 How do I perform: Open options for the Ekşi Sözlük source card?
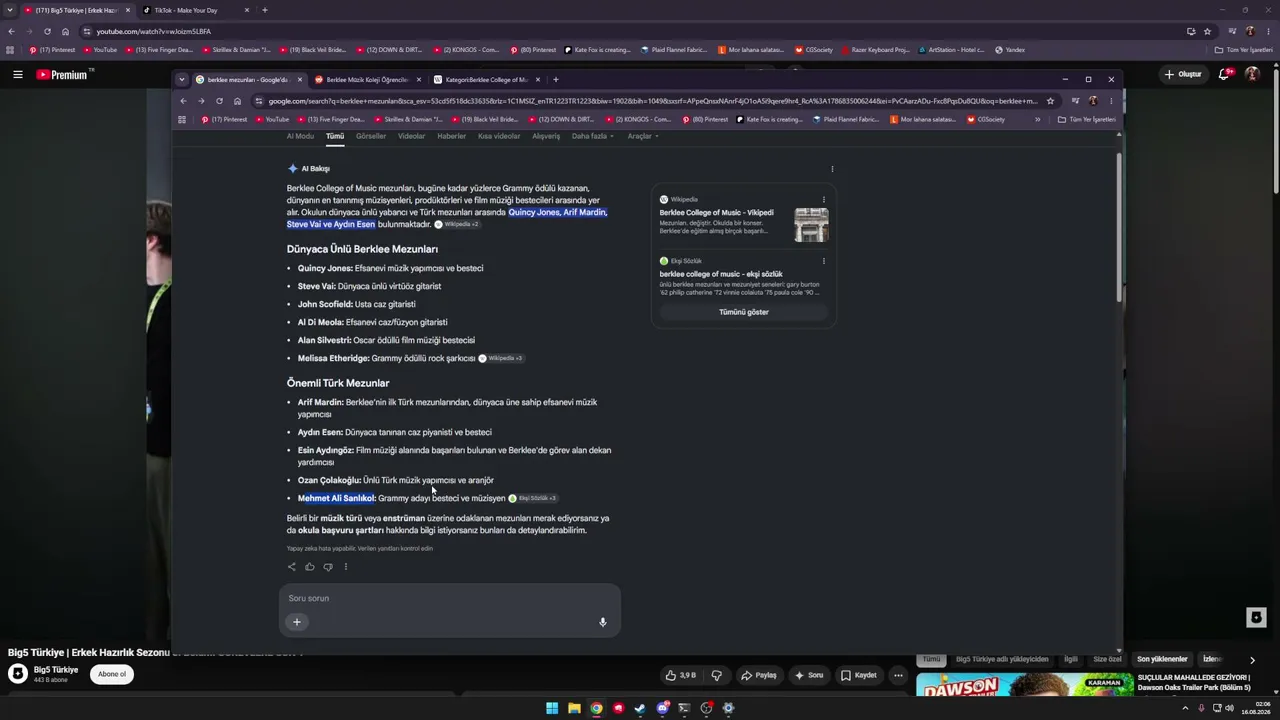pyautogui.click(x=824, y=261)
